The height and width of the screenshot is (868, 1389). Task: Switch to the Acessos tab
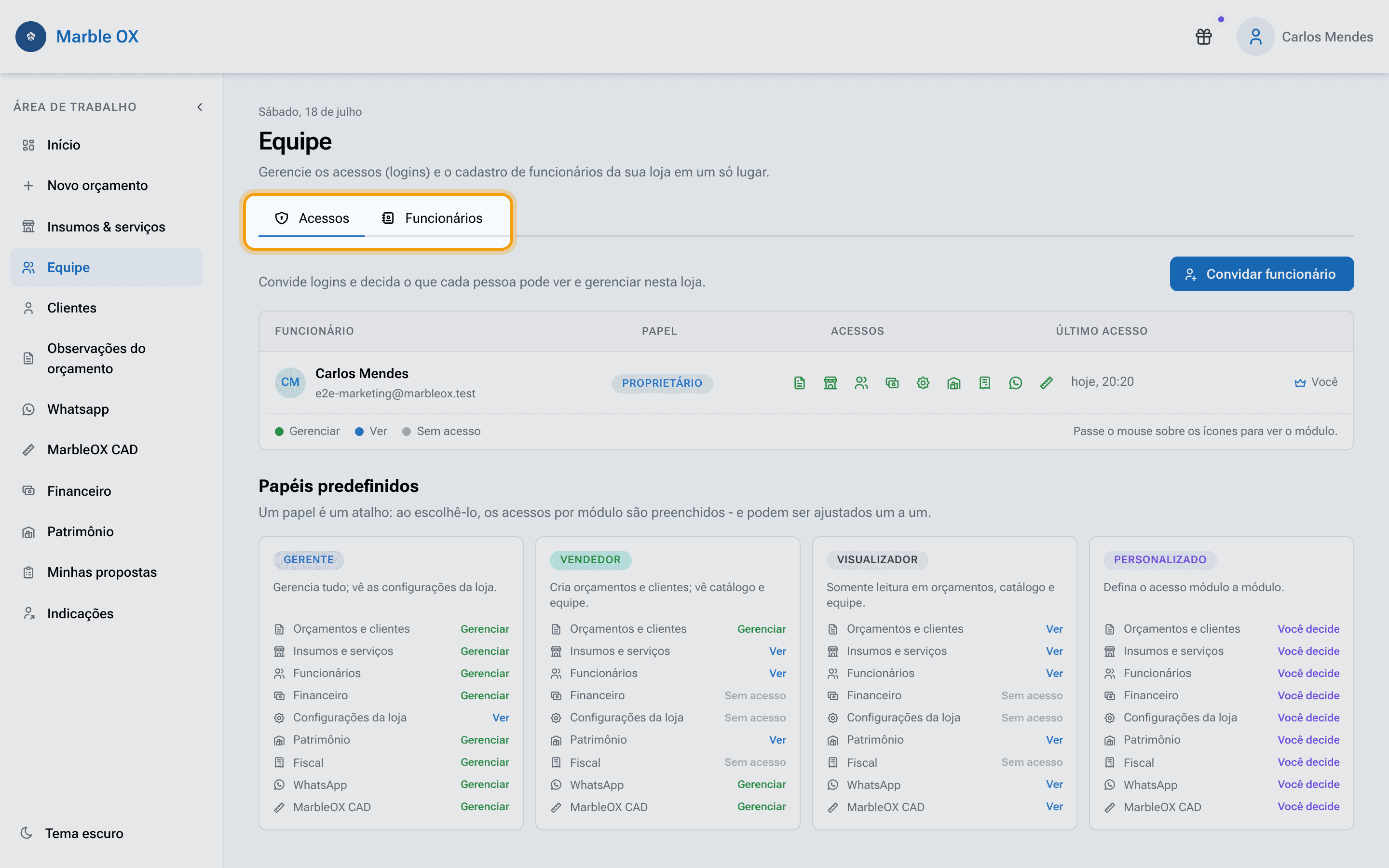coord(312,218)
